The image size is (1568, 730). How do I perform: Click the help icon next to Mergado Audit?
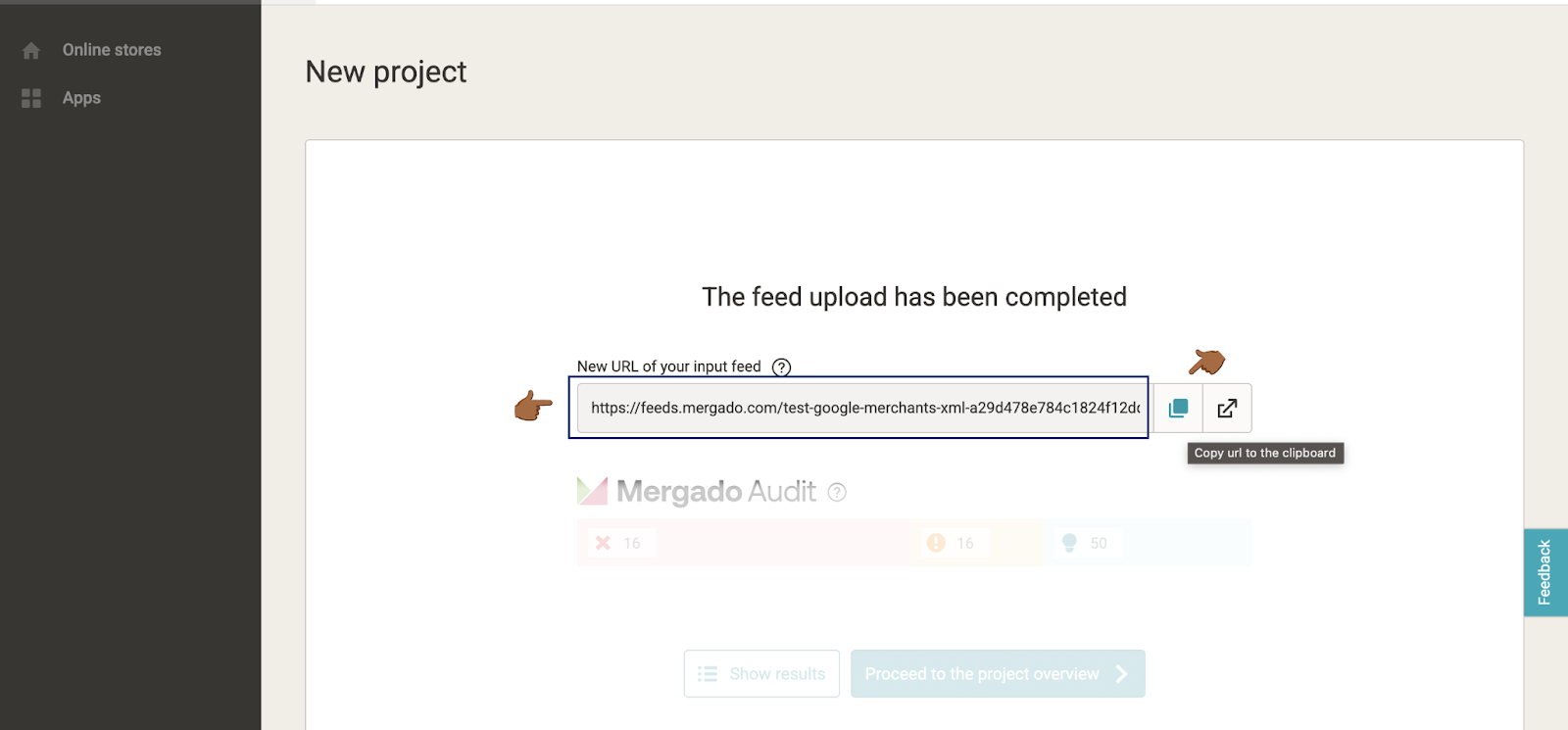[x=837, y=492]
